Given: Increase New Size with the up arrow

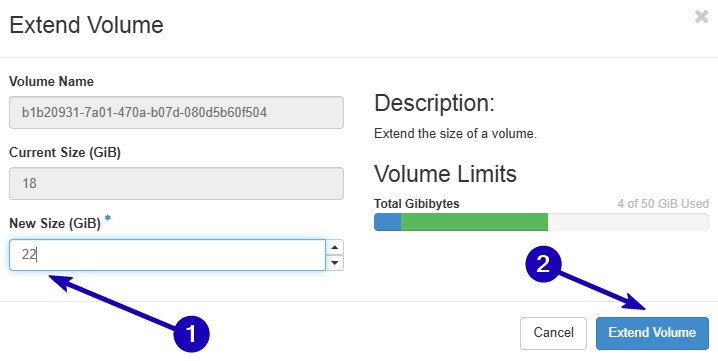Looking at the screenshot, I should pyautogui.click(x=335, y=247).
